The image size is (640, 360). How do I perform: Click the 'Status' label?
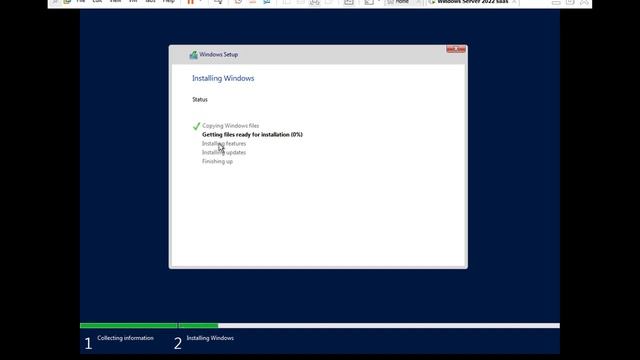[200, 100]
